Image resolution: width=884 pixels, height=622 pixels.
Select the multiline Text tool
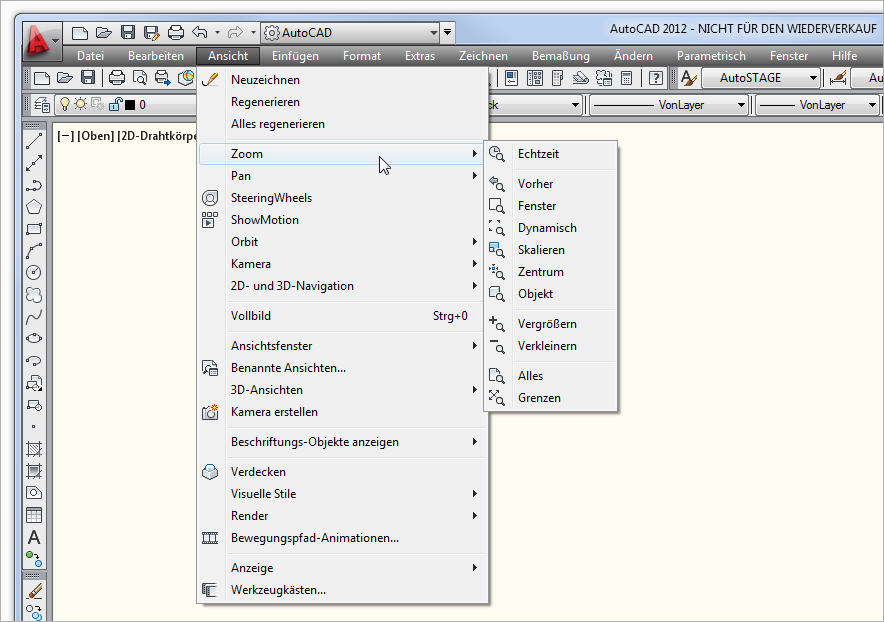click(34, 537)
